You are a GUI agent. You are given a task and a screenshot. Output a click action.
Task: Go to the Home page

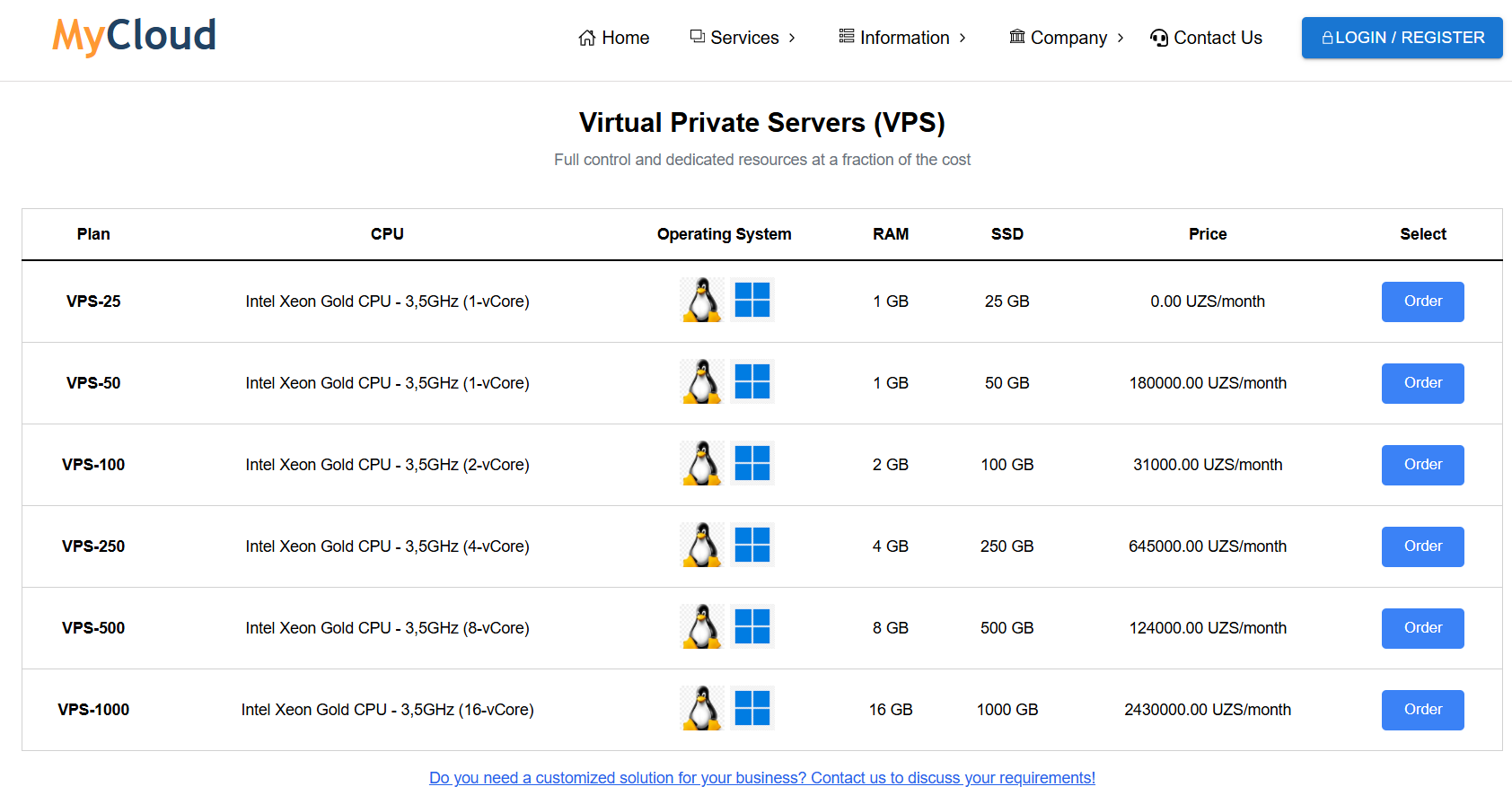click(x=614, y=38)
